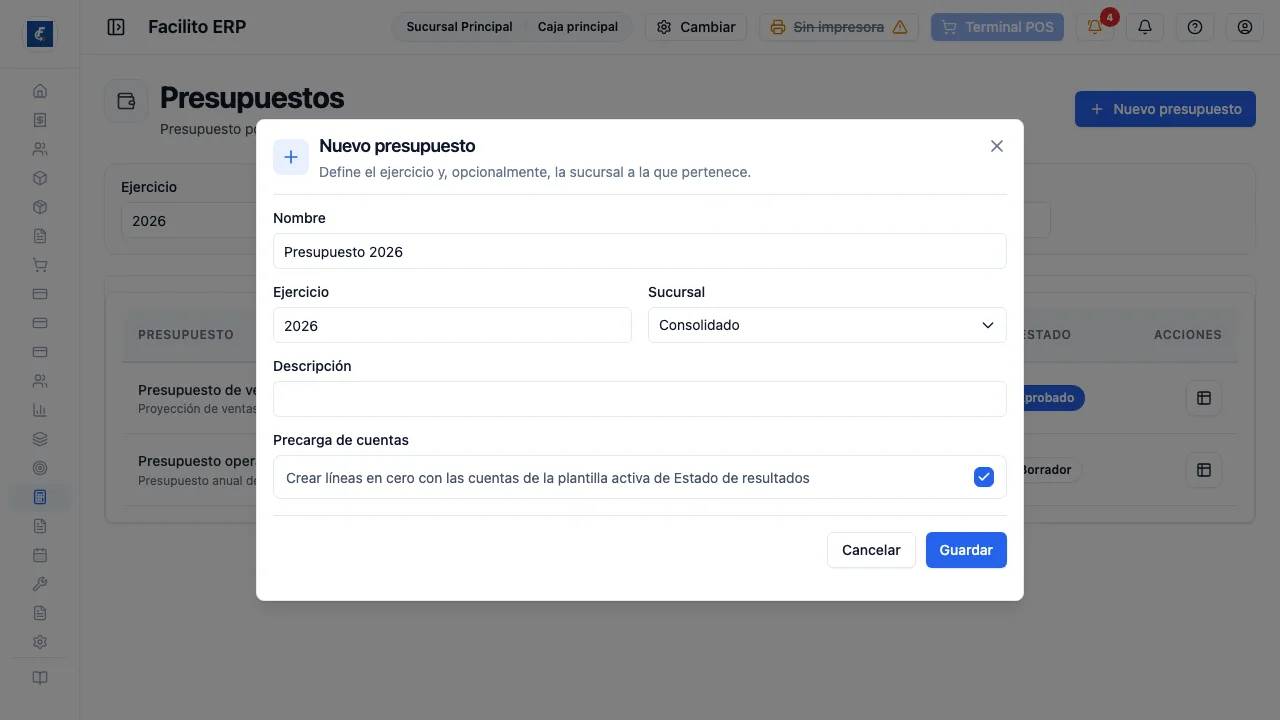Click the Sucursal Principal label in the header
Viewport: 1280px width, 720px height.
click(459, 27)
